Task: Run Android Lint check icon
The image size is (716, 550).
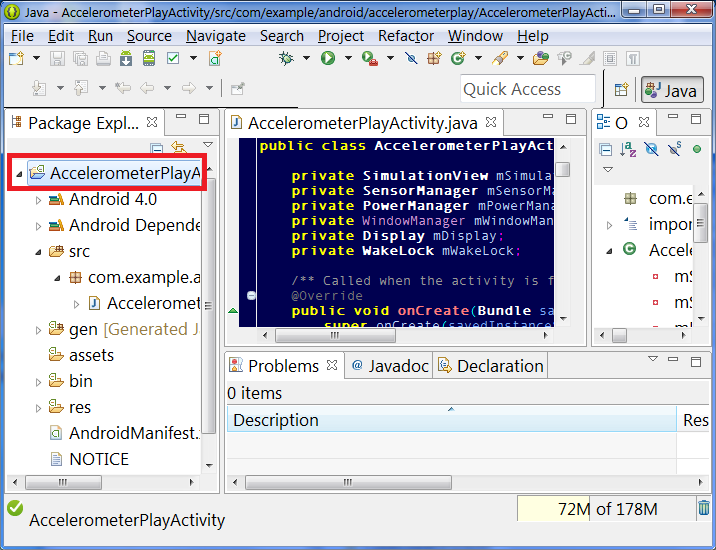Action: tap(173, 58)
